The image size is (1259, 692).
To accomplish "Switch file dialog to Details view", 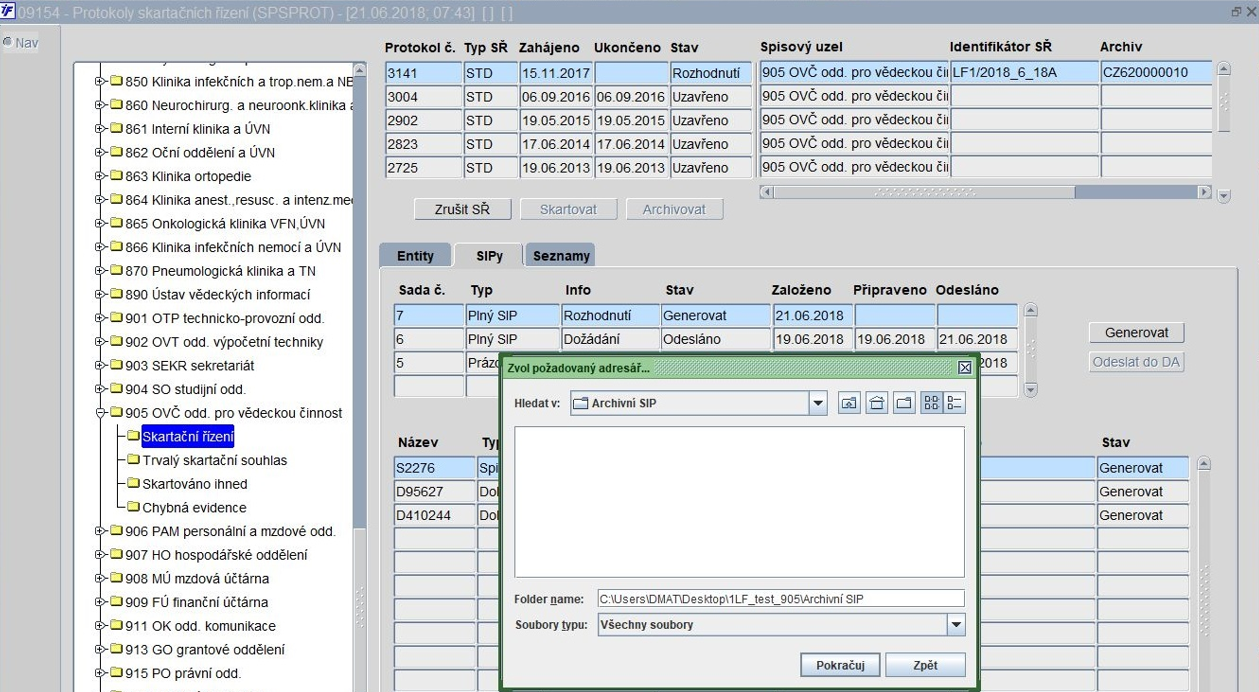I will pyautogui.click(x=954, y=403).
